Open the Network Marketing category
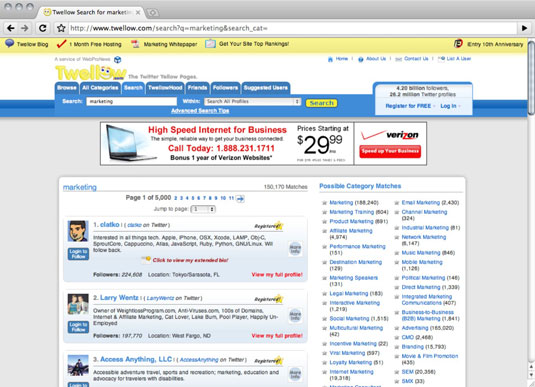Screen dimensions: 535x387 [424, 237]
